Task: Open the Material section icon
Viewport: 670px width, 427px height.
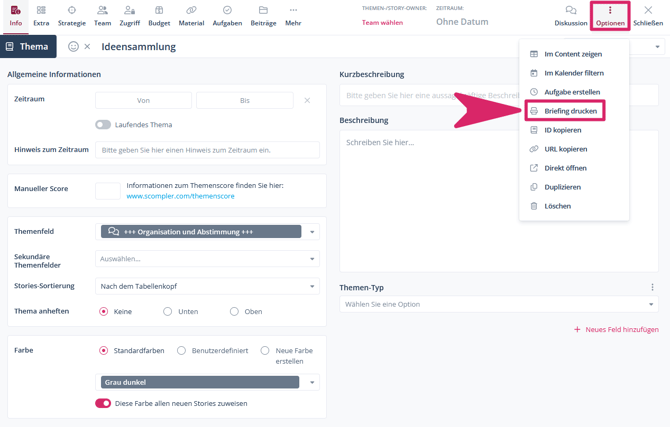Action: (x=191, y=11)
